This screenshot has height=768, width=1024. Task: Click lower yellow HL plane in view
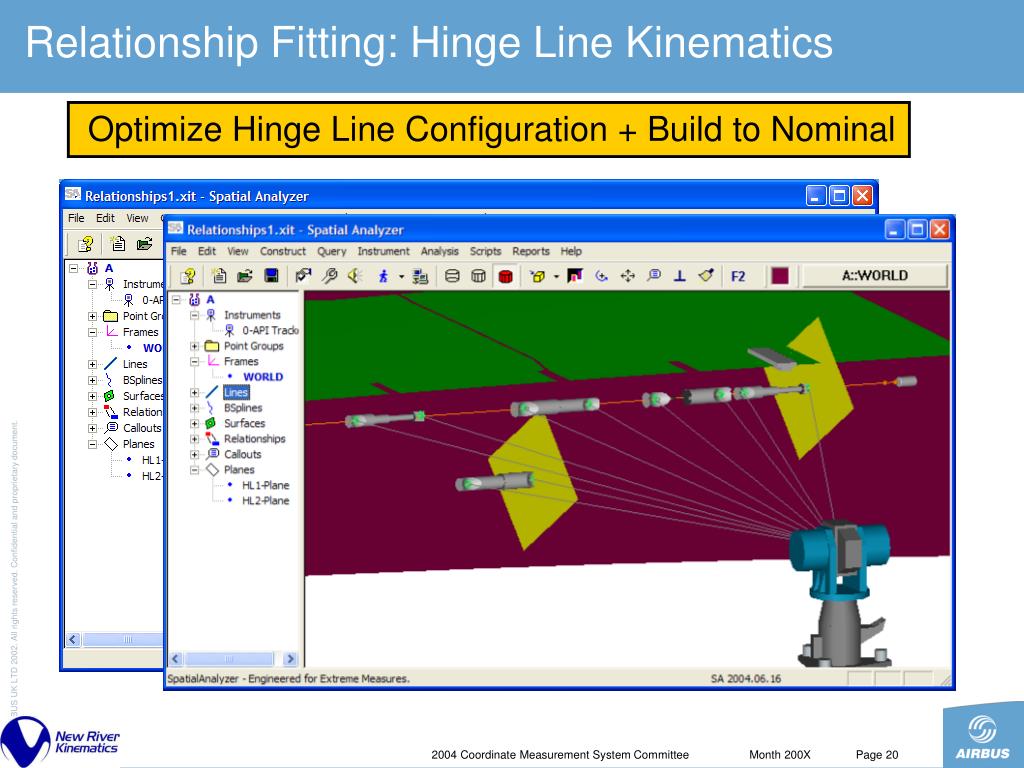(532, 483)
